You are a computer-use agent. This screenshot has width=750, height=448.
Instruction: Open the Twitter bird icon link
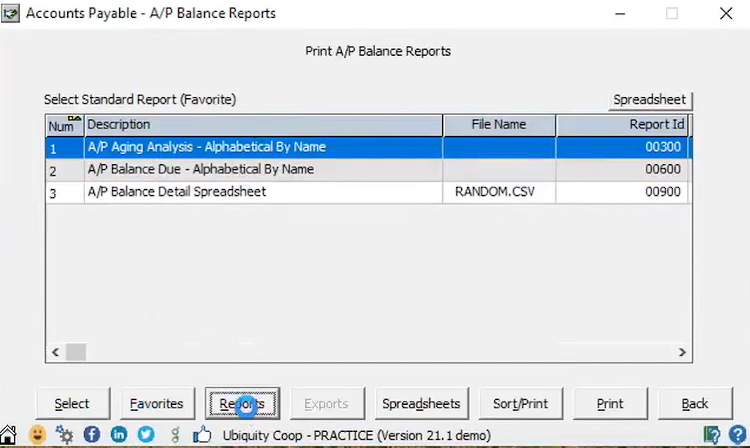[146, 434]
